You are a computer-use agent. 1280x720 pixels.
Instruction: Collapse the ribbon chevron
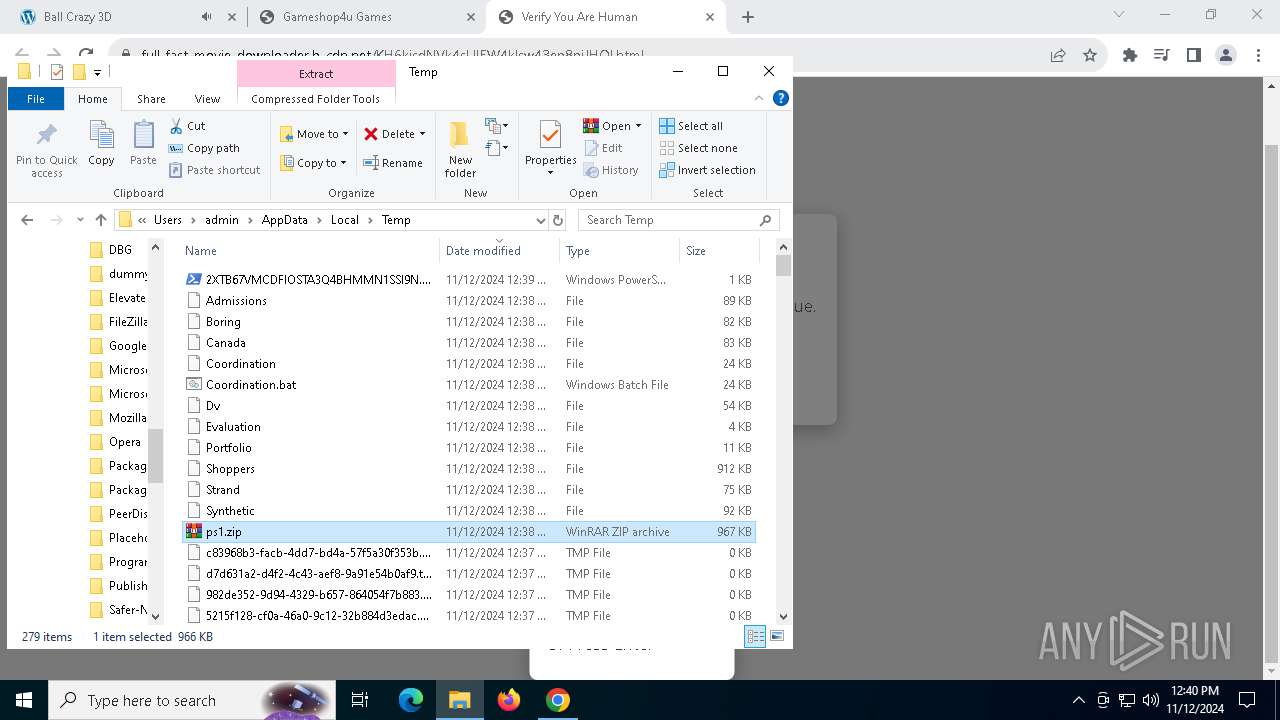tap(759, 98)
